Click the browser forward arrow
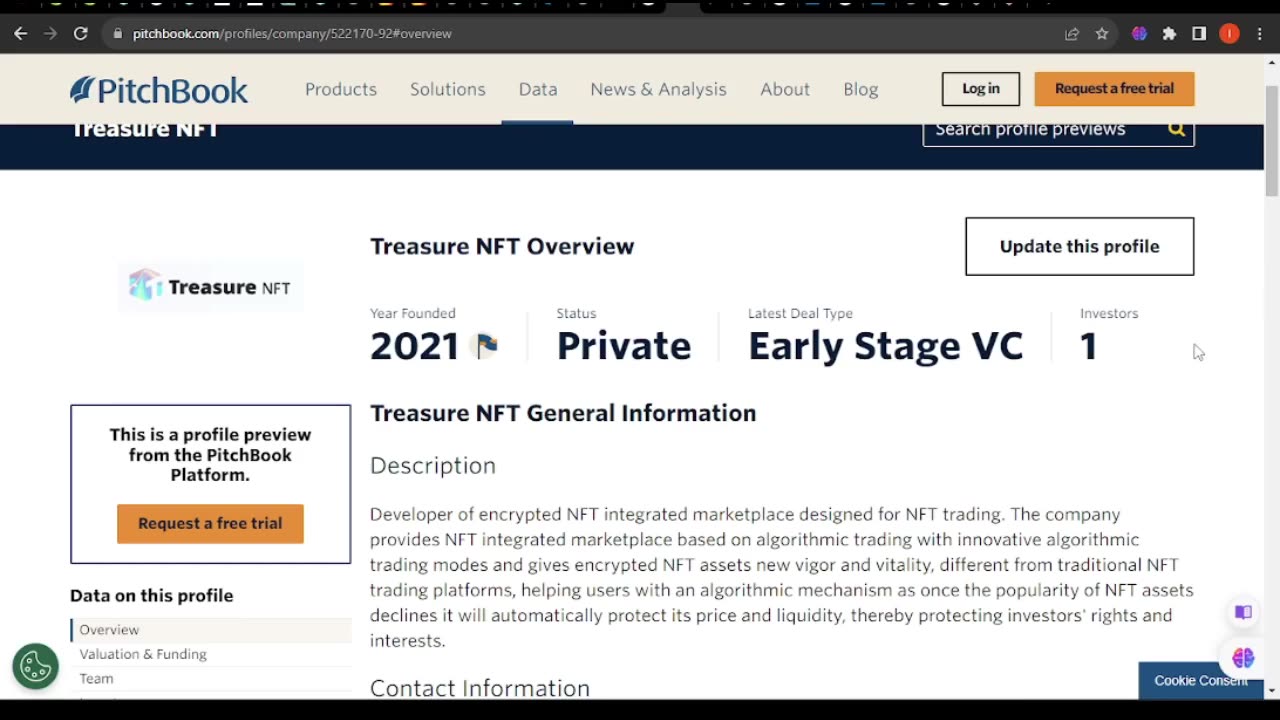The image size is (1280, 720). coord(50,33)
